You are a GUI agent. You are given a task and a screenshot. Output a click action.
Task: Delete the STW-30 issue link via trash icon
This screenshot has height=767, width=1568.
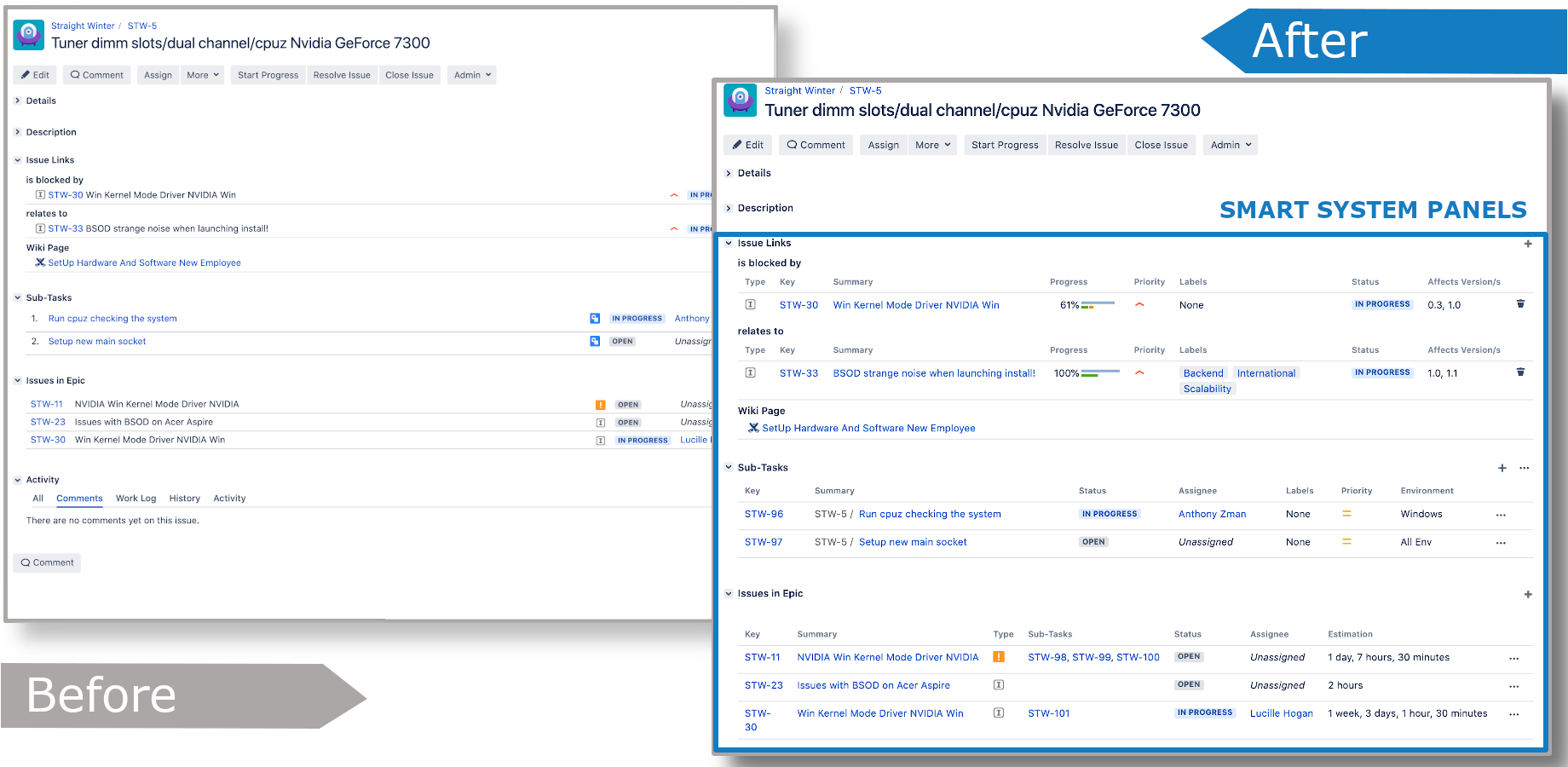(x=1520, y=304)
